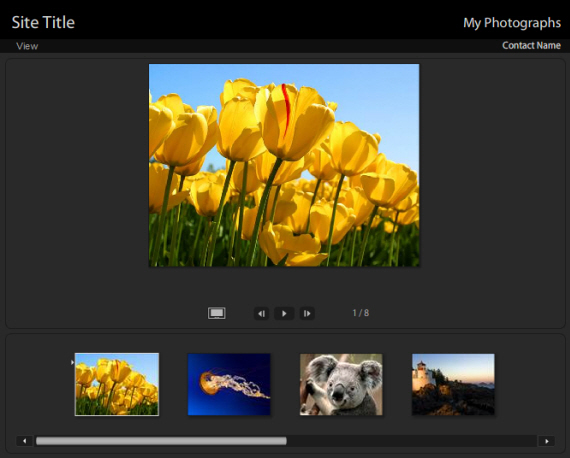Click the Contact Name link
Screen dimensions: 570x458
coord(531,45)
